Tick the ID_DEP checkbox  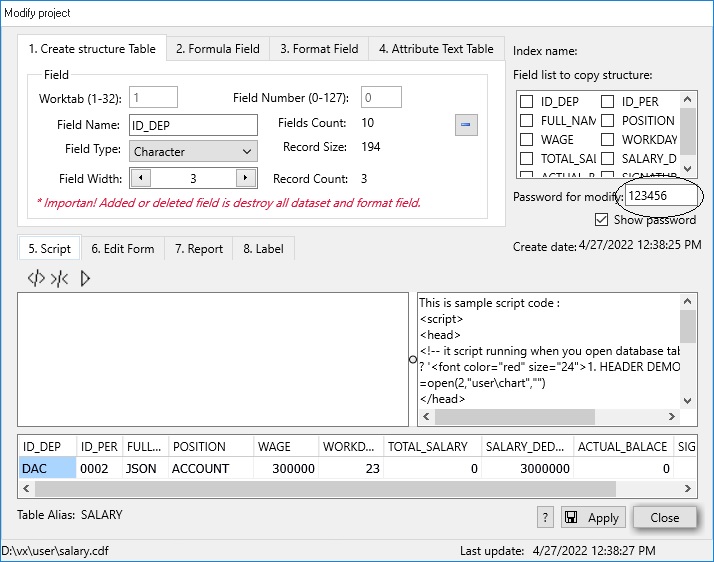coord(526,101)
